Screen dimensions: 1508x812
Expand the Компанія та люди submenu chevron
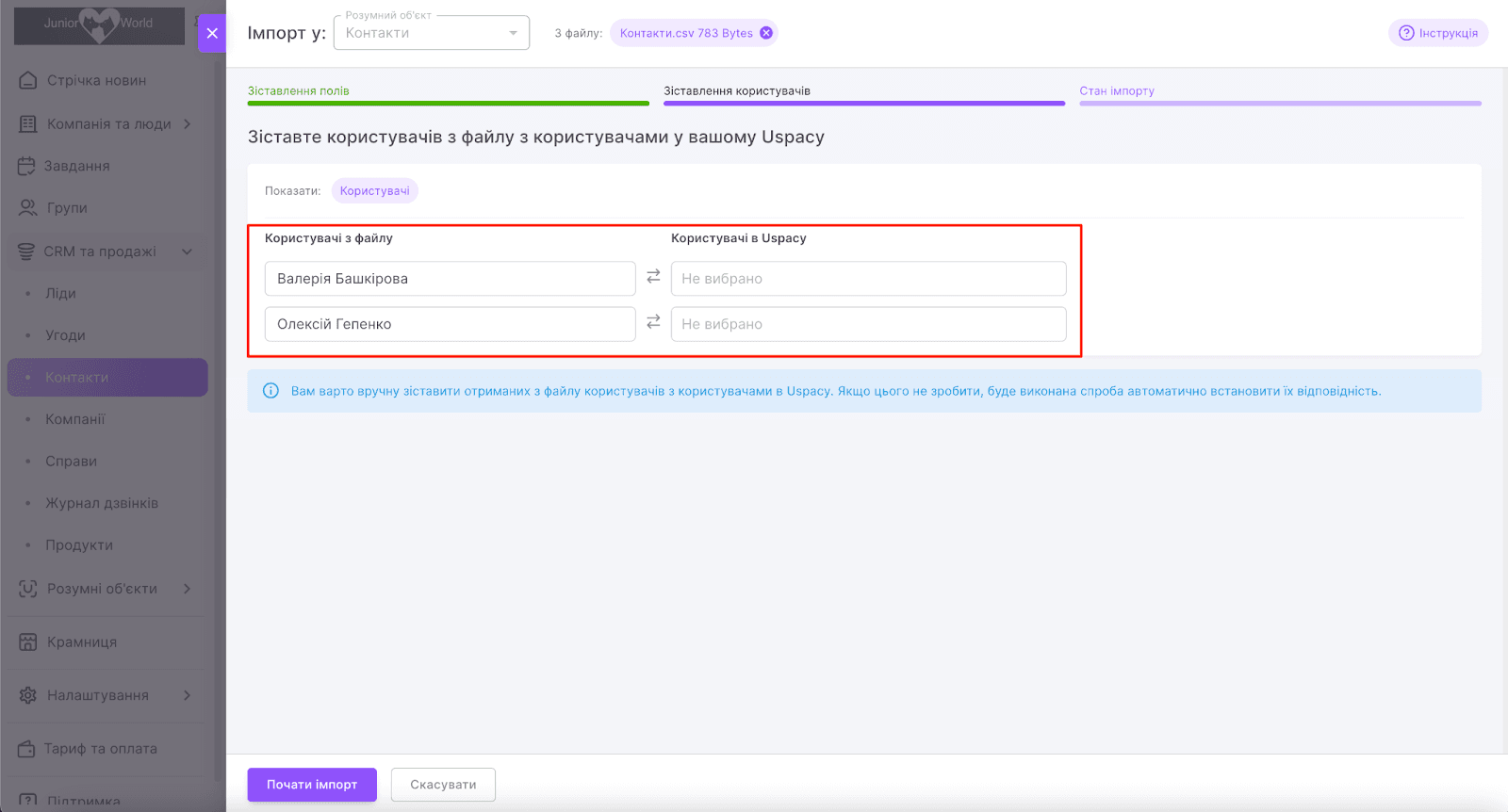188,123
